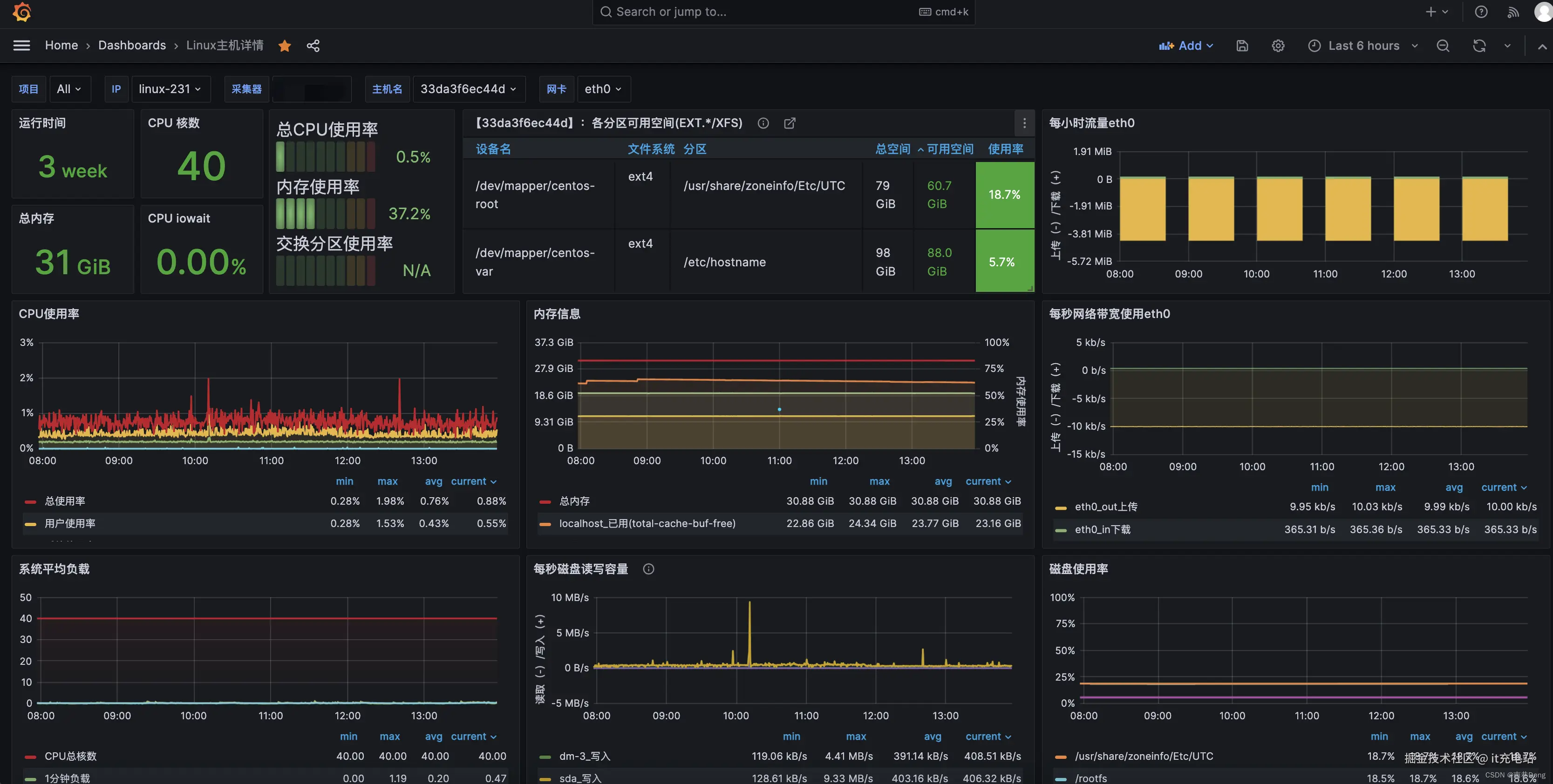Toggle eth0_out上传 series visibility in legend
Screen dimensions: 1553x784
click(x=1106, y=507)
